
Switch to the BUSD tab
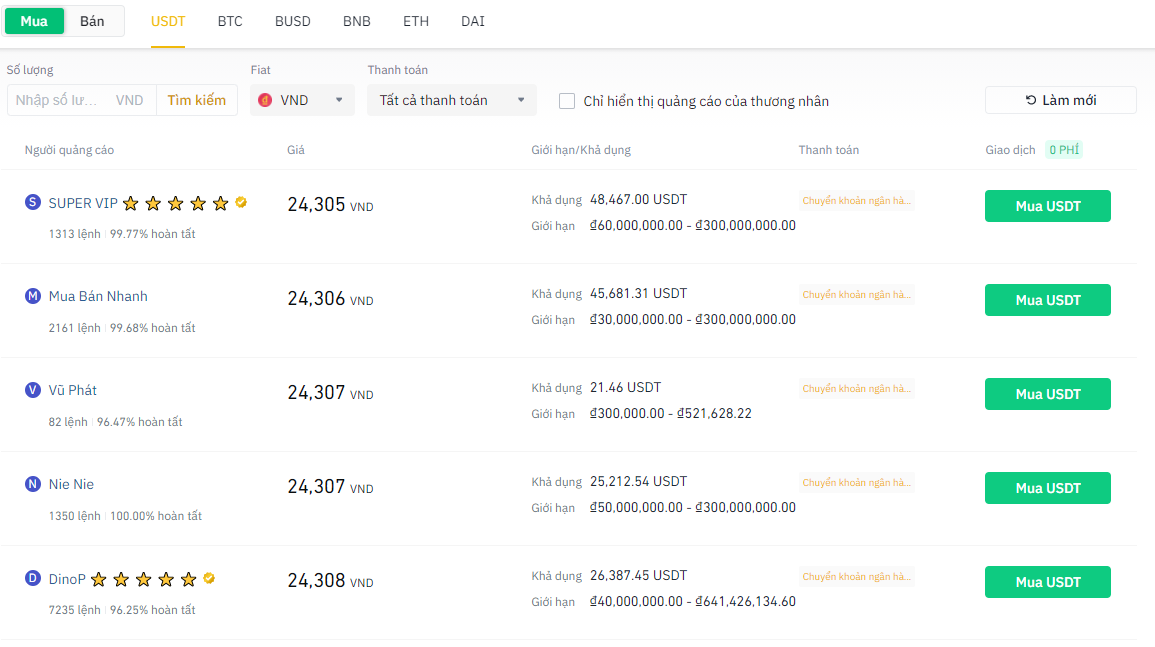click(x=293, y=21)
